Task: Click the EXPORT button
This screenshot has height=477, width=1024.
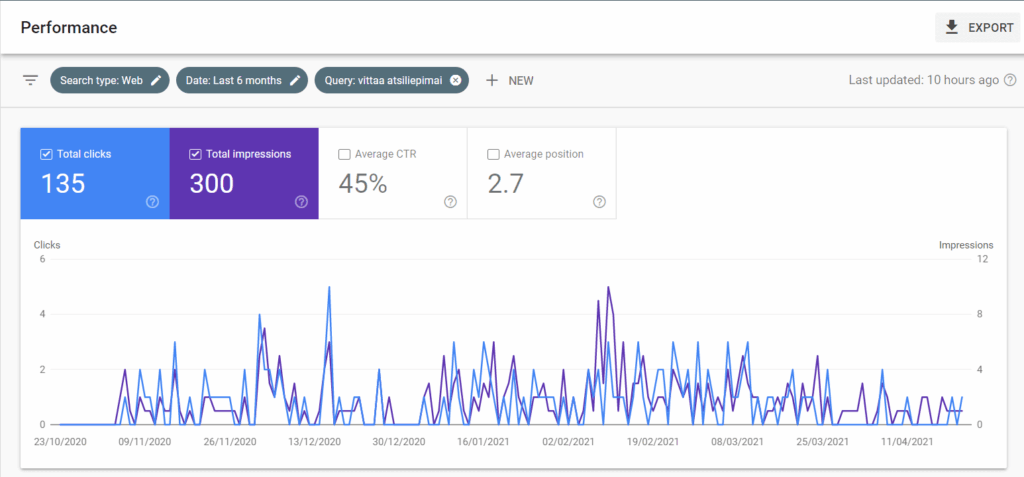Action: (x=978, y=28)
